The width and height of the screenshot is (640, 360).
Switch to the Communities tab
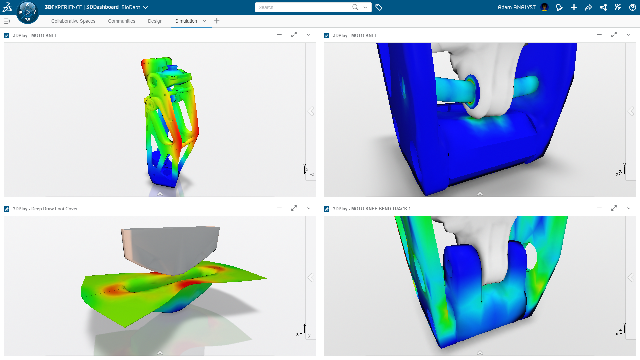[x=121, y=21]
